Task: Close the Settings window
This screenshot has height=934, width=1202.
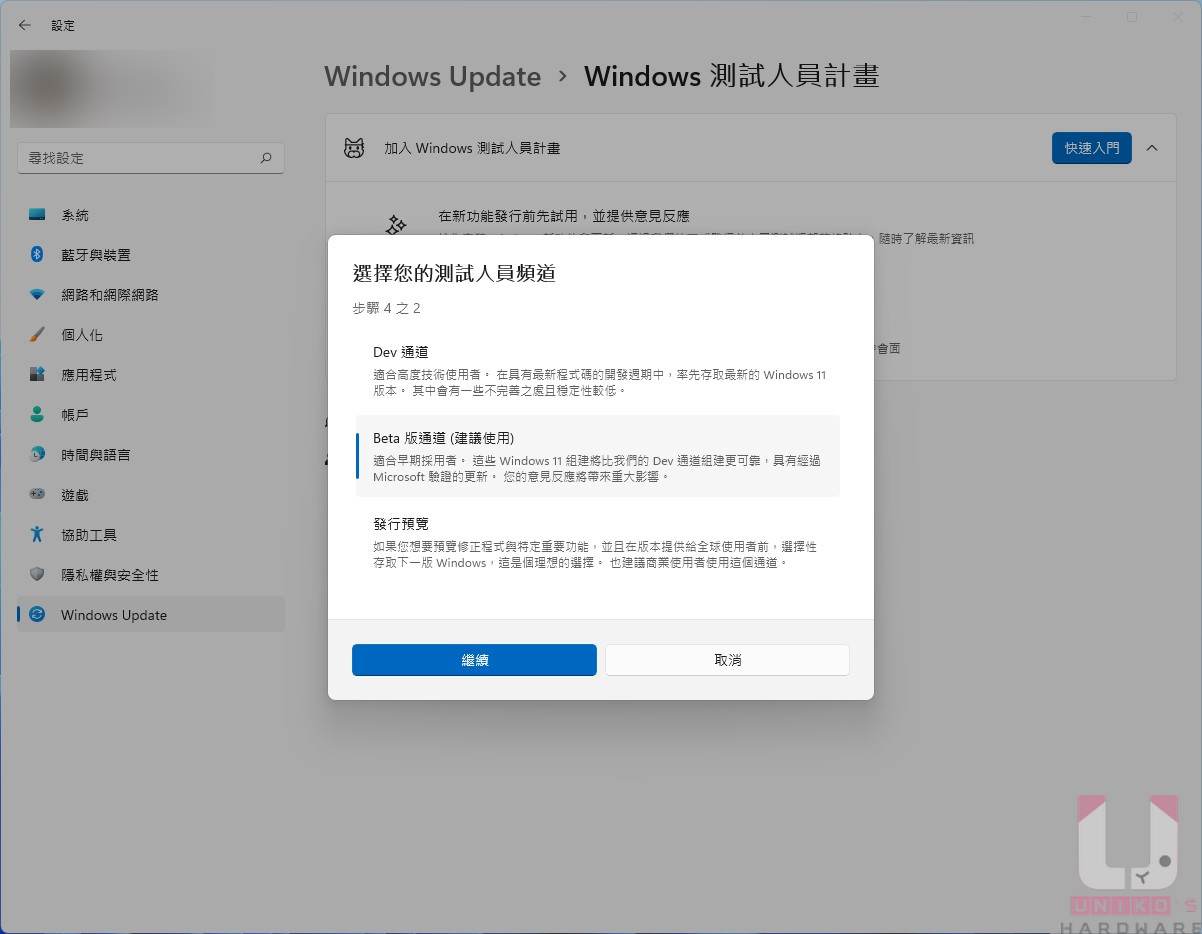Action: (x=1178, y=17)
